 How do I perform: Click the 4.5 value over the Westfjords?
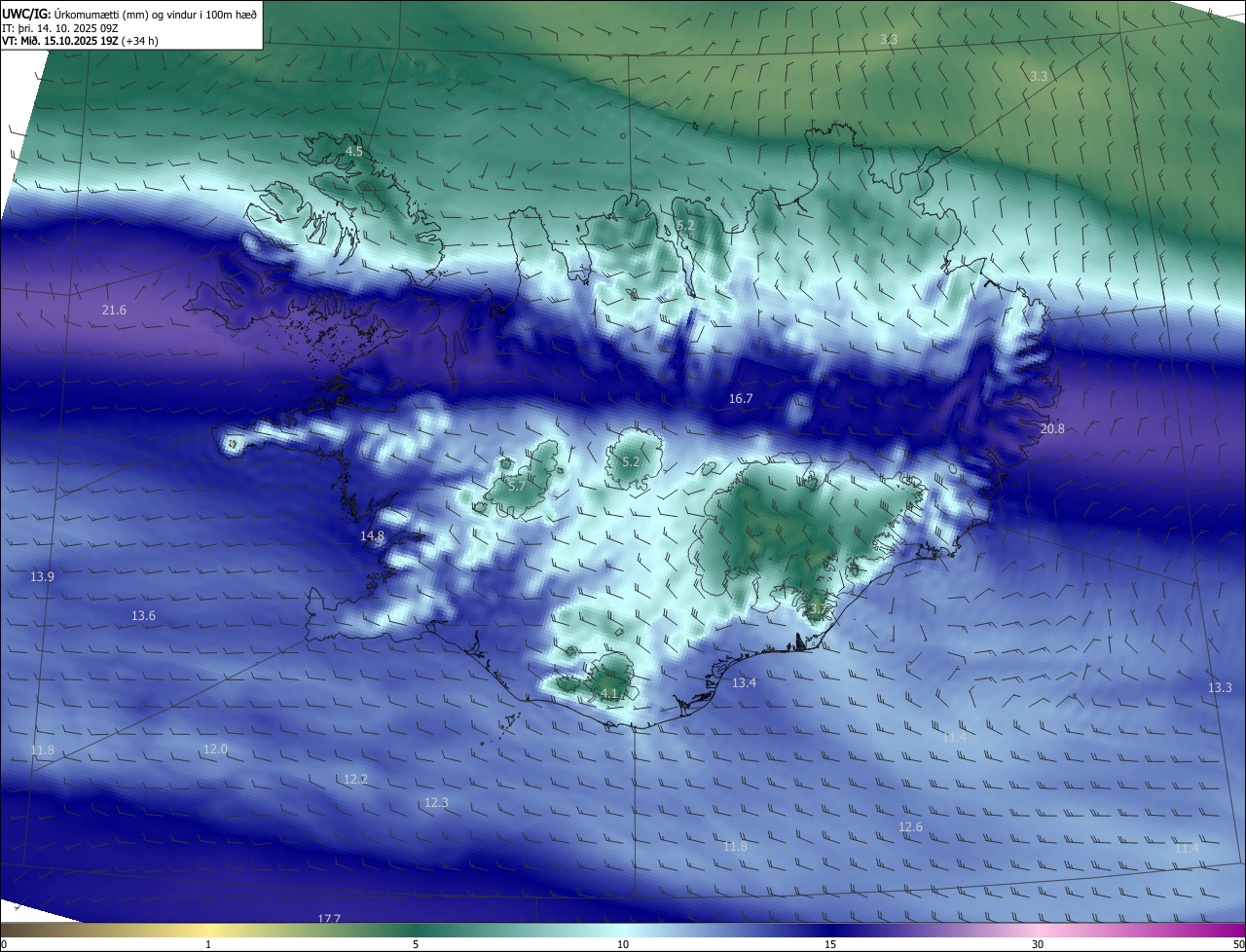click(354, 152)
